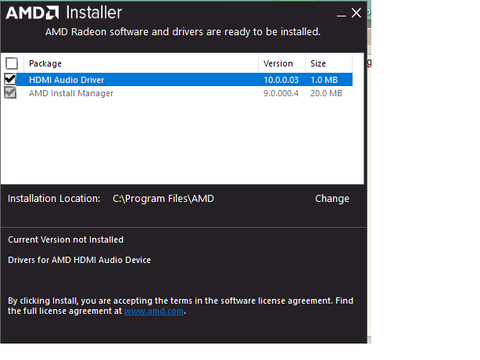Uncheck the HDMI Audio Driver checkbox

click(x=10, y=79)
